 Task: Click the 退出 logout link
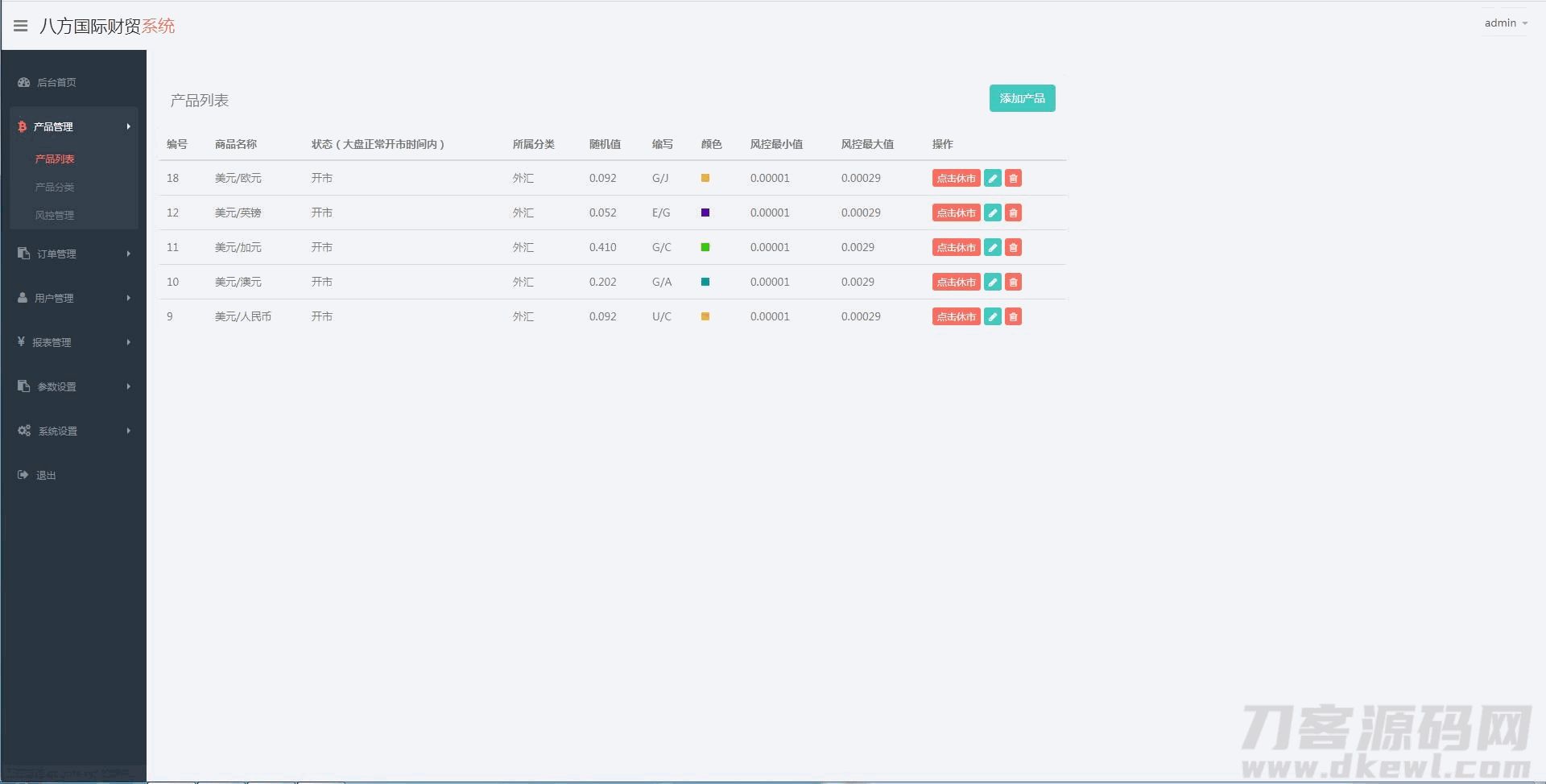coord(46,475)
